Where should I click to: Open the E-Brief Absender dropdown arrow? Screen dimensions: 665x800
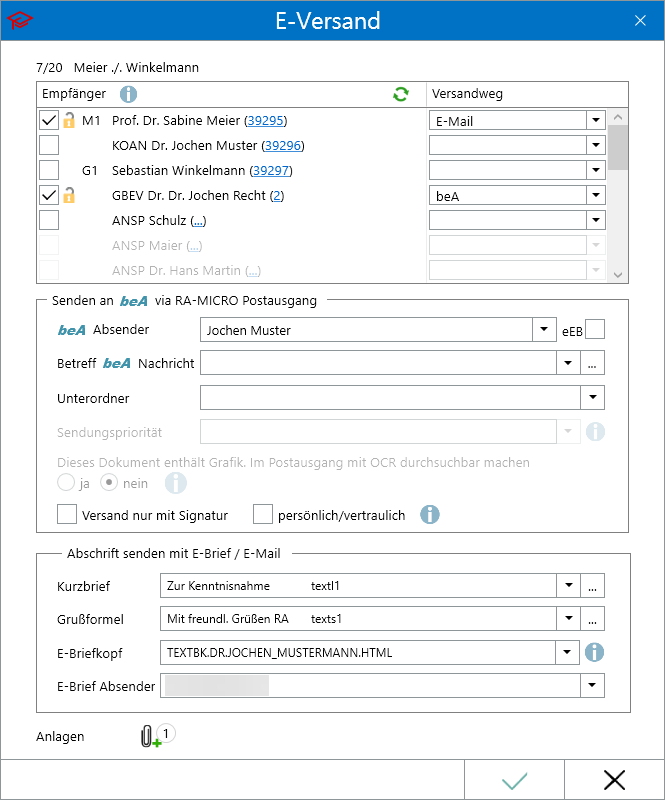(x=592, y=686)
